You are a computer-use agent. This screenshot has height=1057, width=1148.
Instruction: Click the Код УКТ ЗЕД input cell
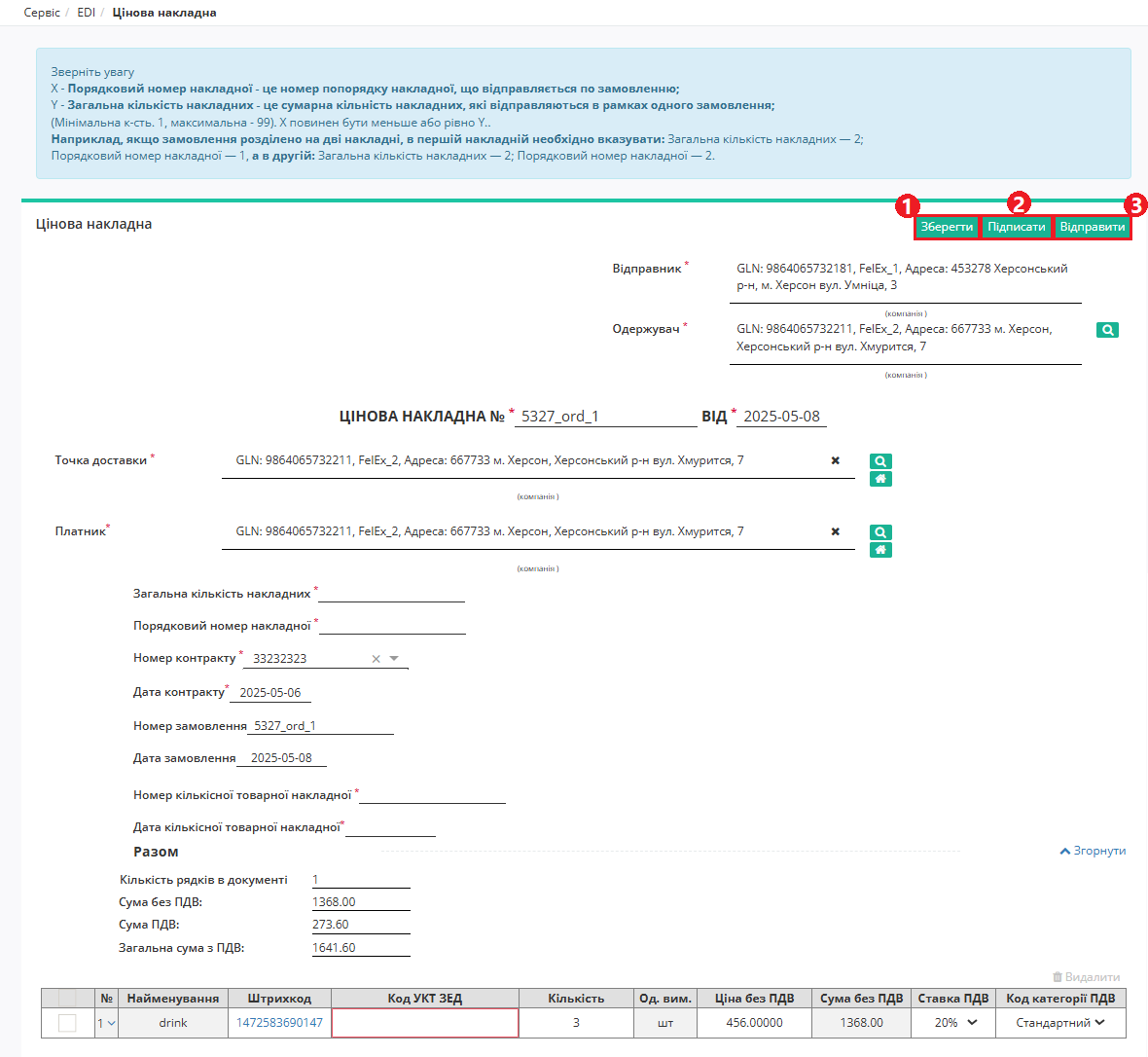click(x=424, y=1023)
